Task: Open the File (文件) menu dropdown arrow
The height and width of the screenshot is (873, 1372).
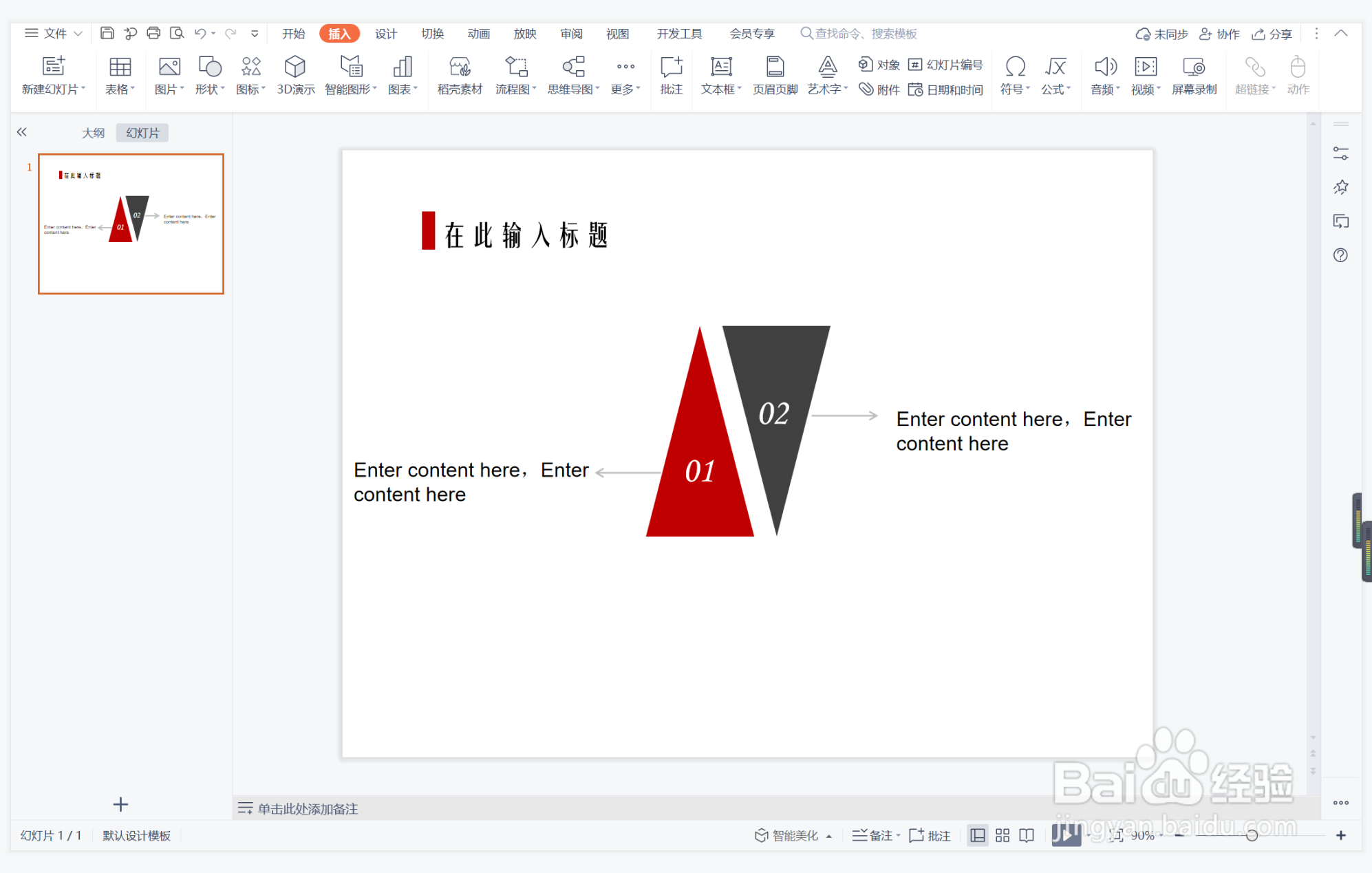Action: (78, 33)
